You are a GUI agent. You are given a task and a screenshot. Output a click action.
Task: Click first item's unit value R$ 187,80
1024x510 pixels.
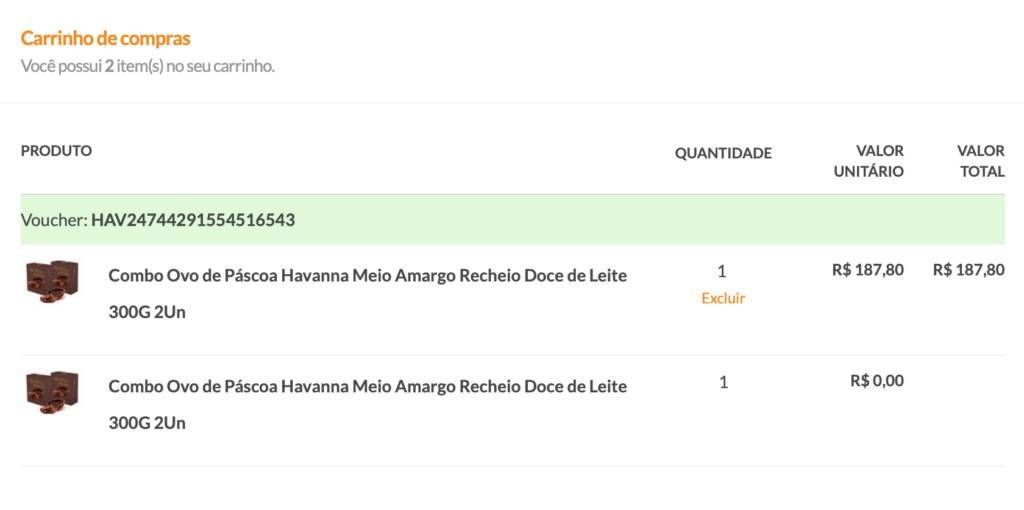(868, 270)
